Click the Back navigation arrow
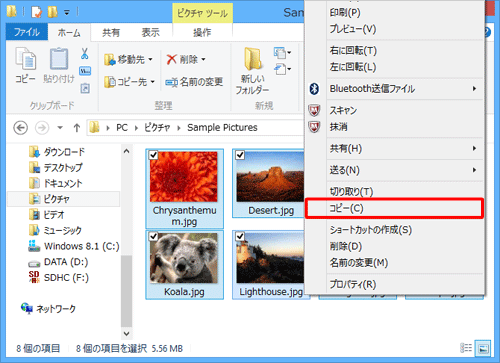500x363 pixels. pyautogui.click(x=20, y=128)
